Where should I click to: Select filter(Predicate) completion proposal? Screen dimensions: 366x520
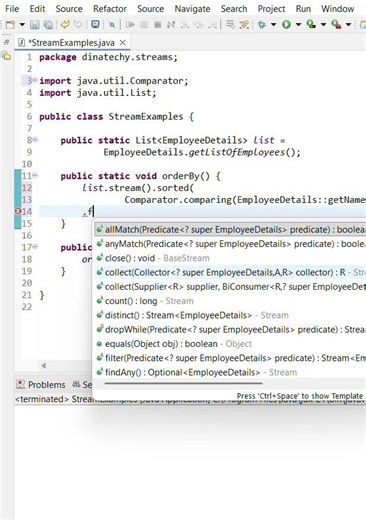(x=230, y=358)
